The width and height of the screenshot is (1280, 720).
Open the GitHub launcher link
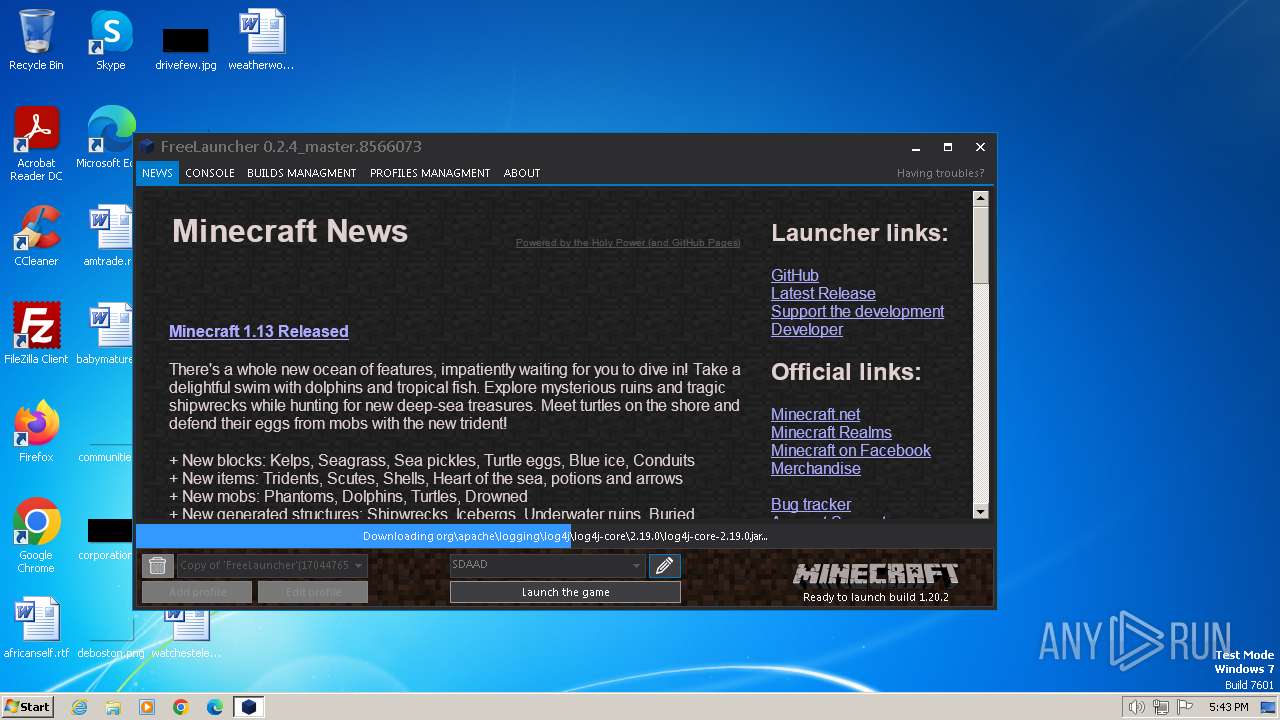(795, 275)
